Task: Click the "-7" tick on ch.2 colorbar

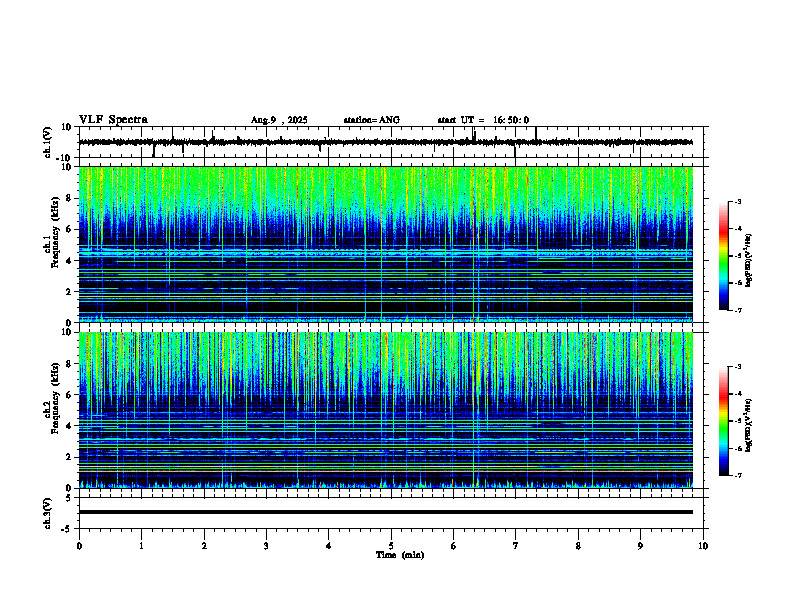Action: tap(737, 475)
